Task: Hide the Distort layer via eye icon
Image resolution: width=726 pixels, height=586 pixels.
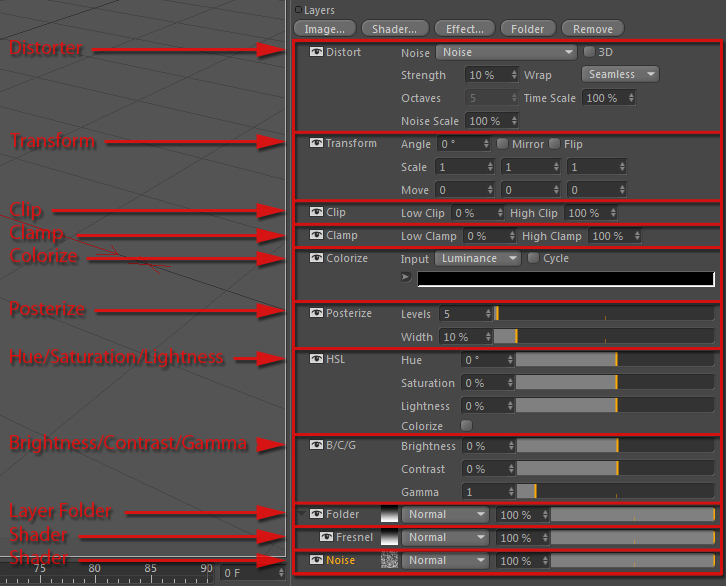Action: pyautogui.click(x=317, y=52)
